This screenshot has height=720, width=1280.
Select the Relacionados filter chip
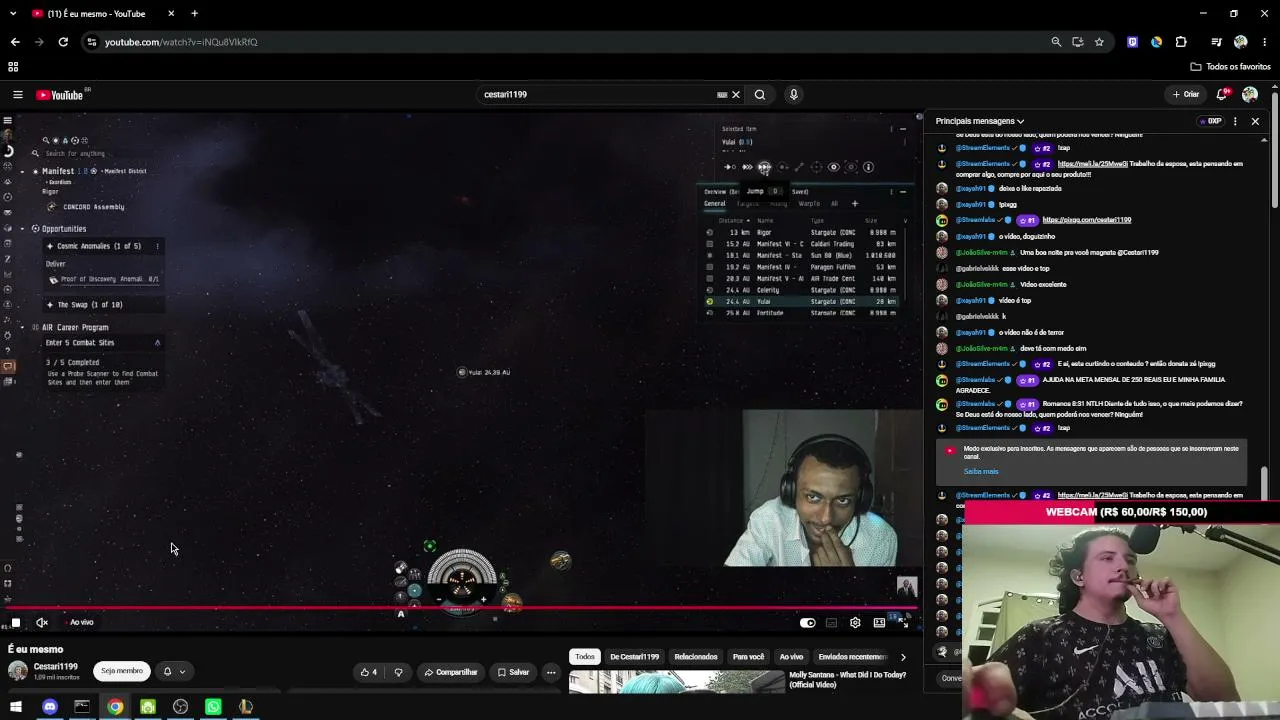pos(696,657)
